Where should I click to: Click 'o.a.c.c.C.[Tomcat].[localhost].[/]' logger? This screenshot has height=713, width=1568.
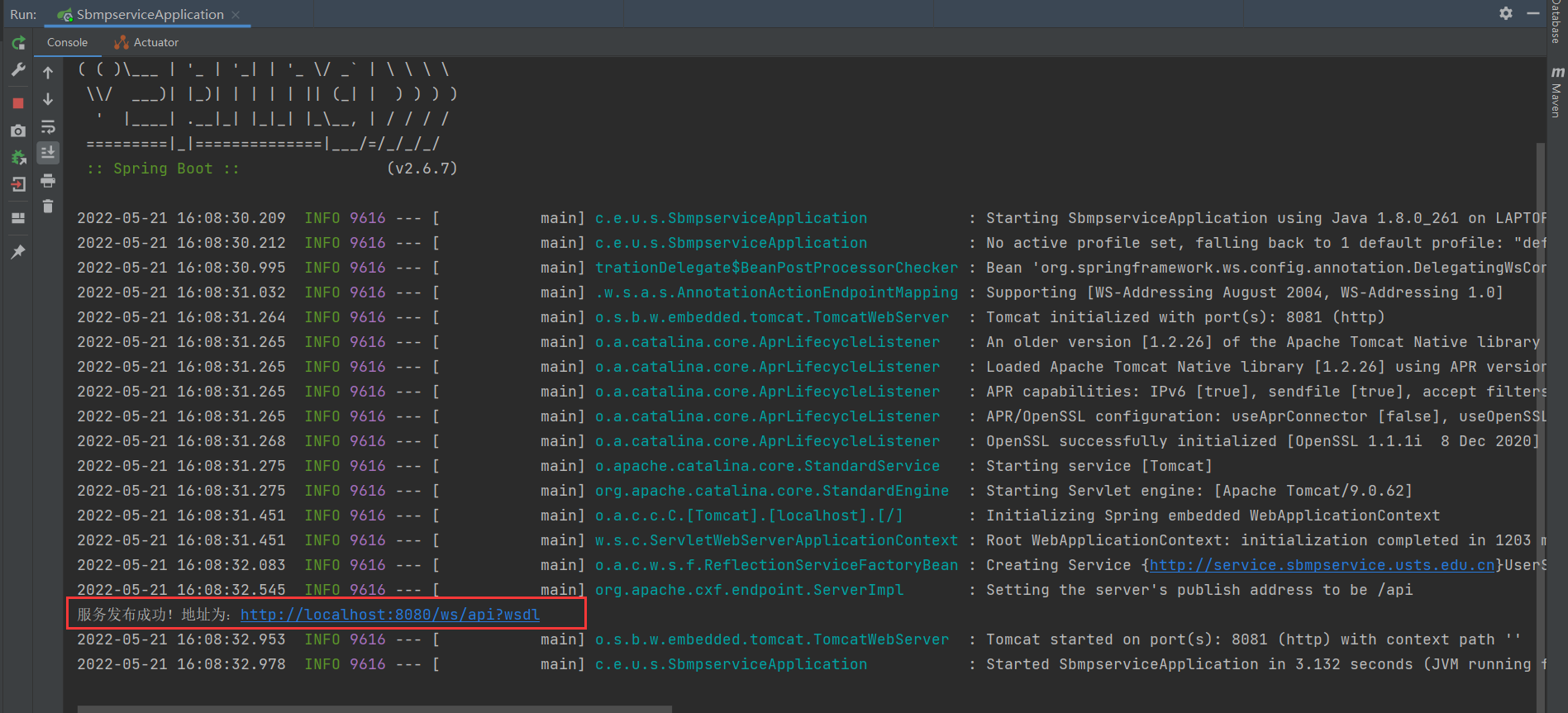click(749, 516)
